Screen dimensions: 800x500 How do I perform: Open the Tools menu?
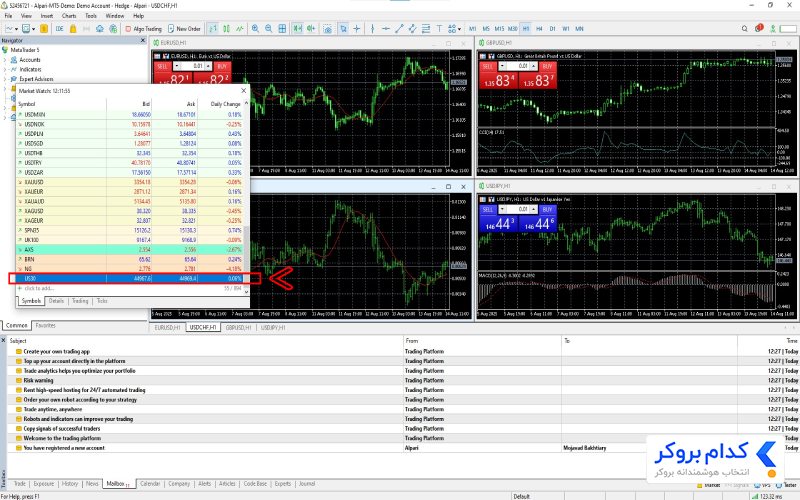pyautogui.click(x=91, y=16)
